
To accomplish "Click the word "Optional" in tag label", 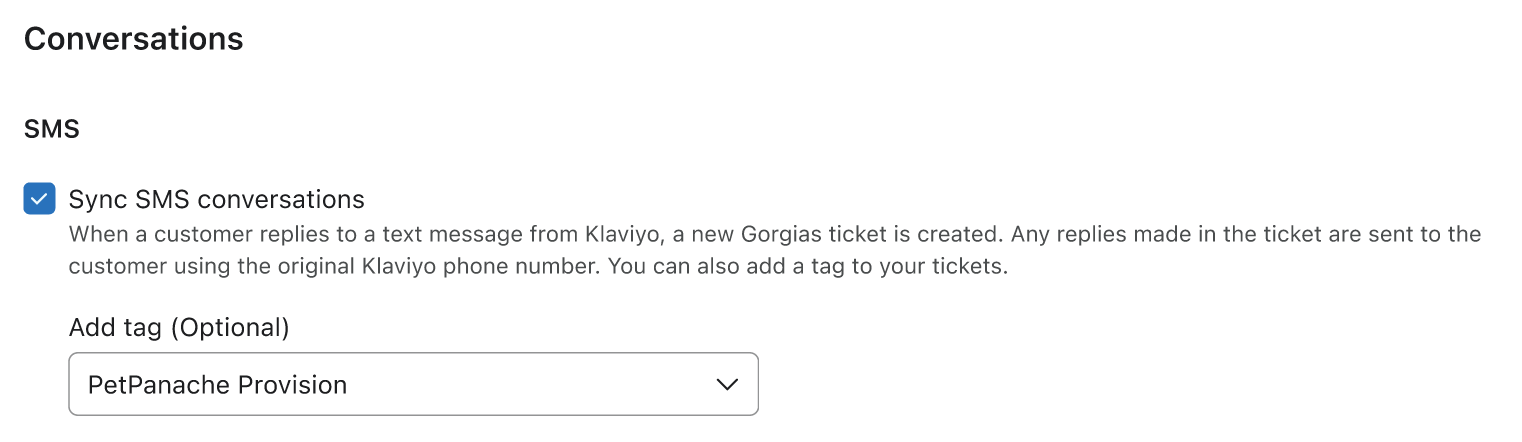I will tap(230, 327).
